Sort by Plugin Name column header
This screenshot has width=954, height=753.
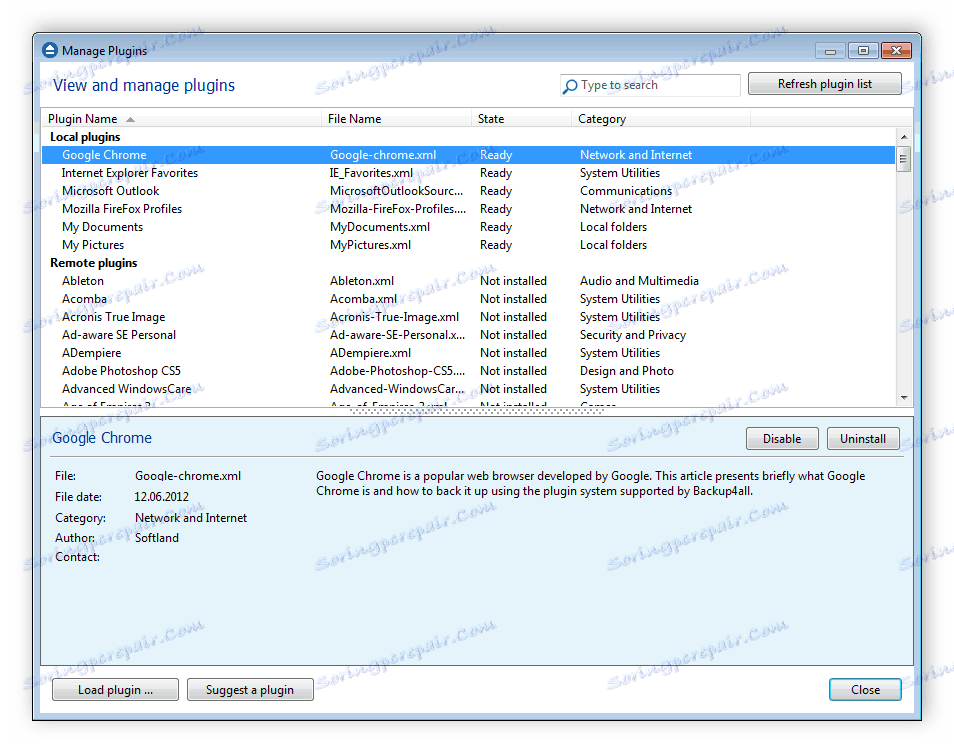(x=181, y=119)
